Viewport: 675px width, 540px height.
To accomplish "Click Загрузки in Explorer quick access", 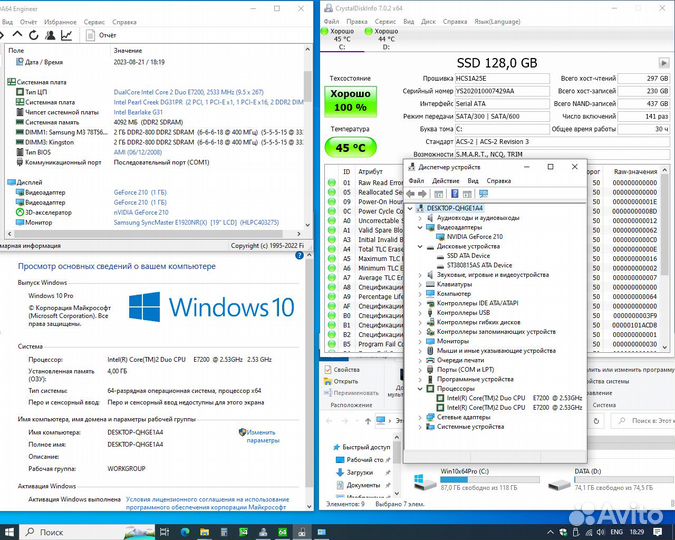I will 359,472.
